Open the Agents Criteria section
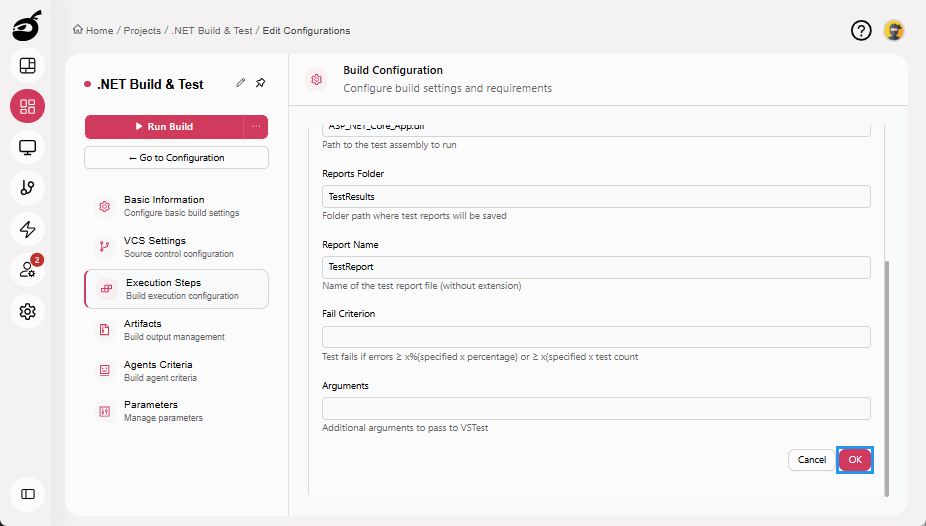The height and width of the screenshot is (526, 926). click(x=177, y=370)
